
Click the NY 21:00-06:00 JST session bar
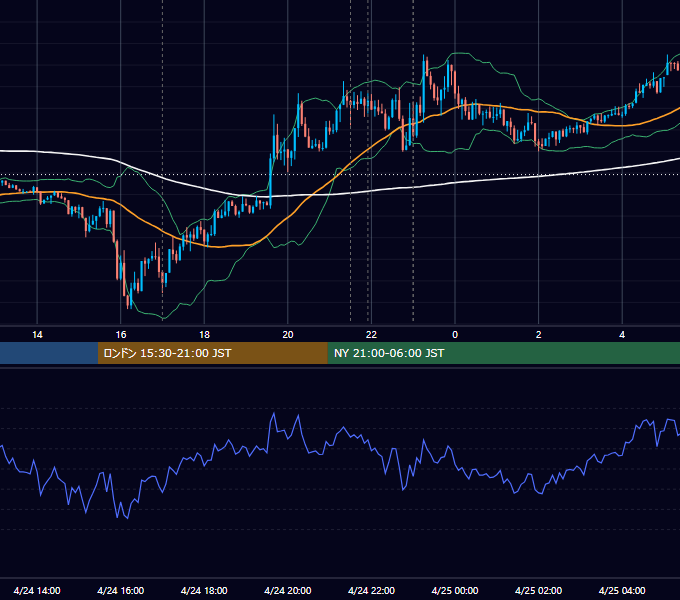503,353
